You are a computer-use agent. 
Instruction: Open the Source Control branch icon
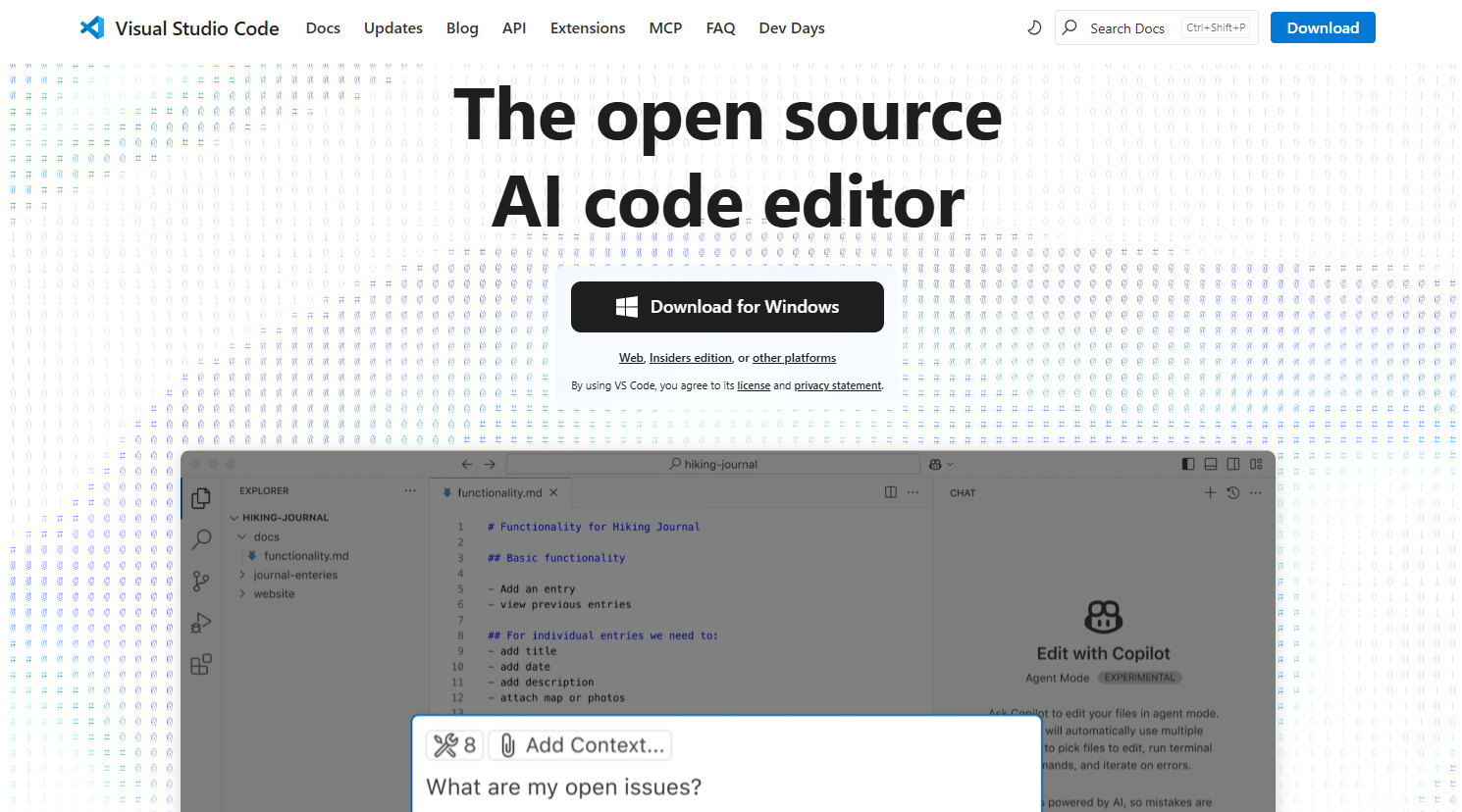(x=201, y=582)
